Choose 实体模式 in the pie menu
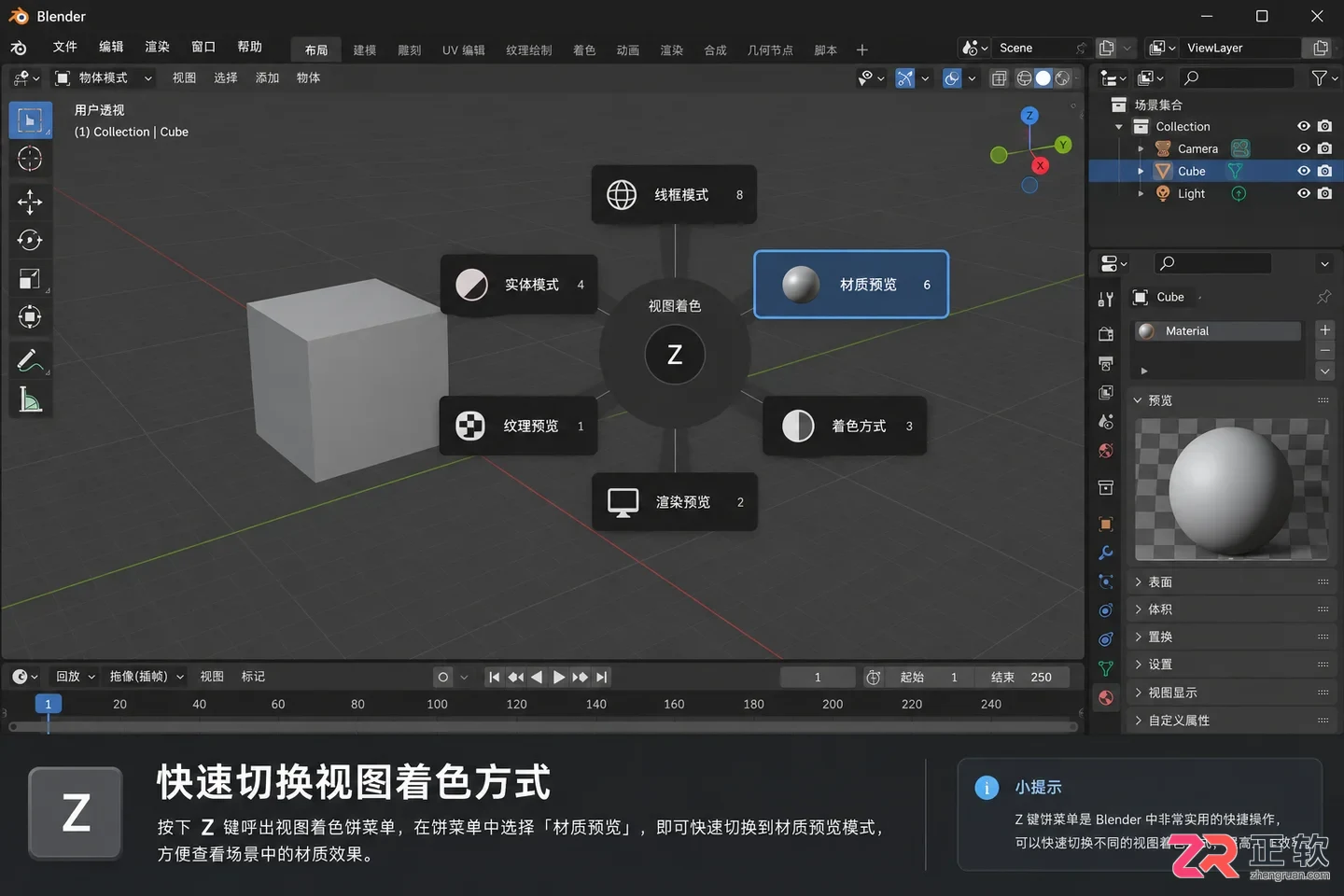 tap(519, 285)
